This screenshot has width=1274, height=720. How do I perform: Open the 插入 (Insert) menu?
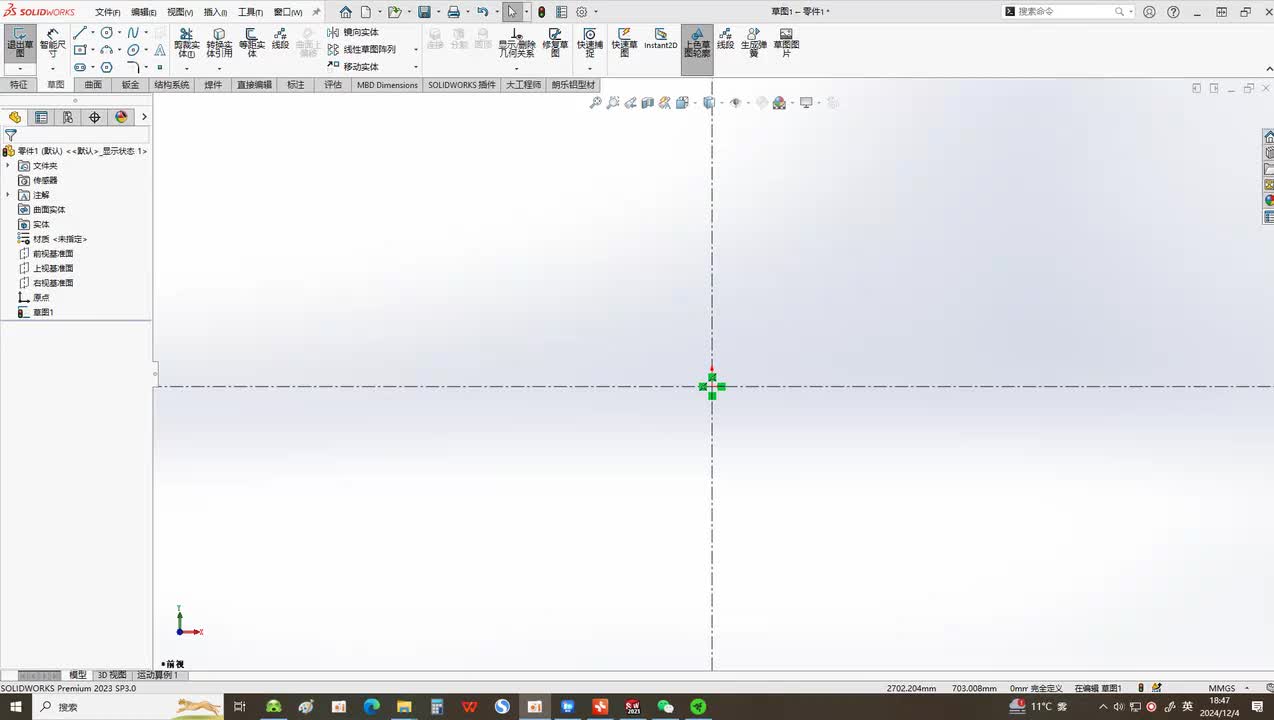(215, 12)
